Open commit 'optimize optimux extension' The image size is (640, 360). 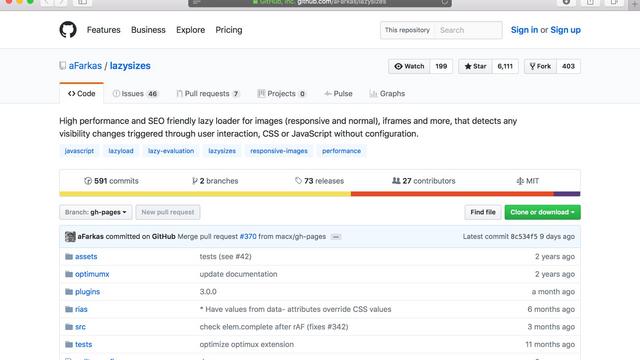[247, 344]
